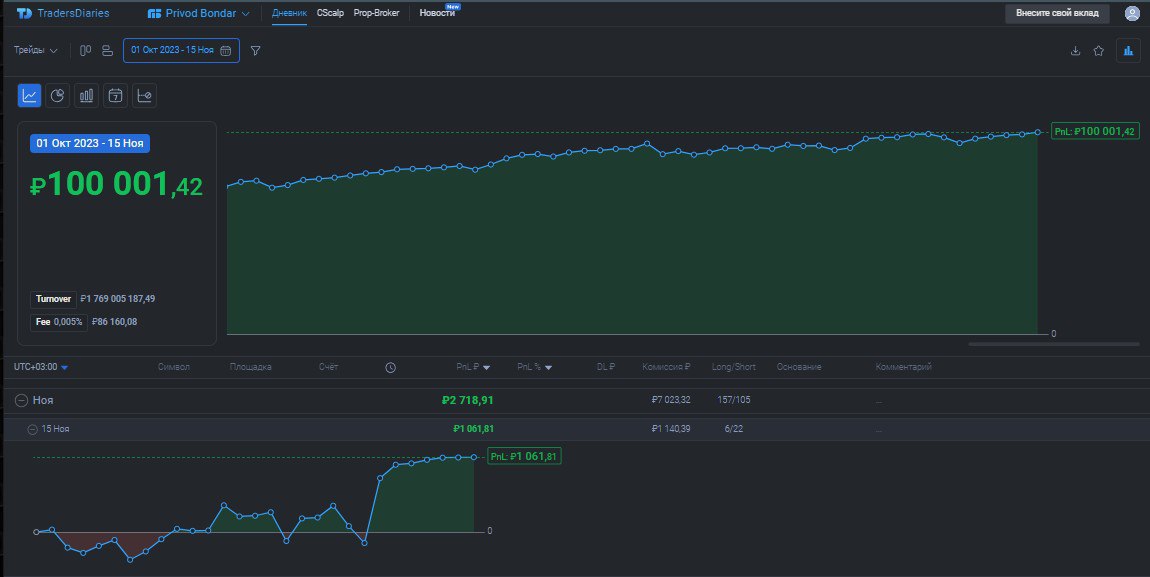Viewport: 1150px width, 577px height.
Task: Open the CScalp tab
Action: tap(330, 13)
